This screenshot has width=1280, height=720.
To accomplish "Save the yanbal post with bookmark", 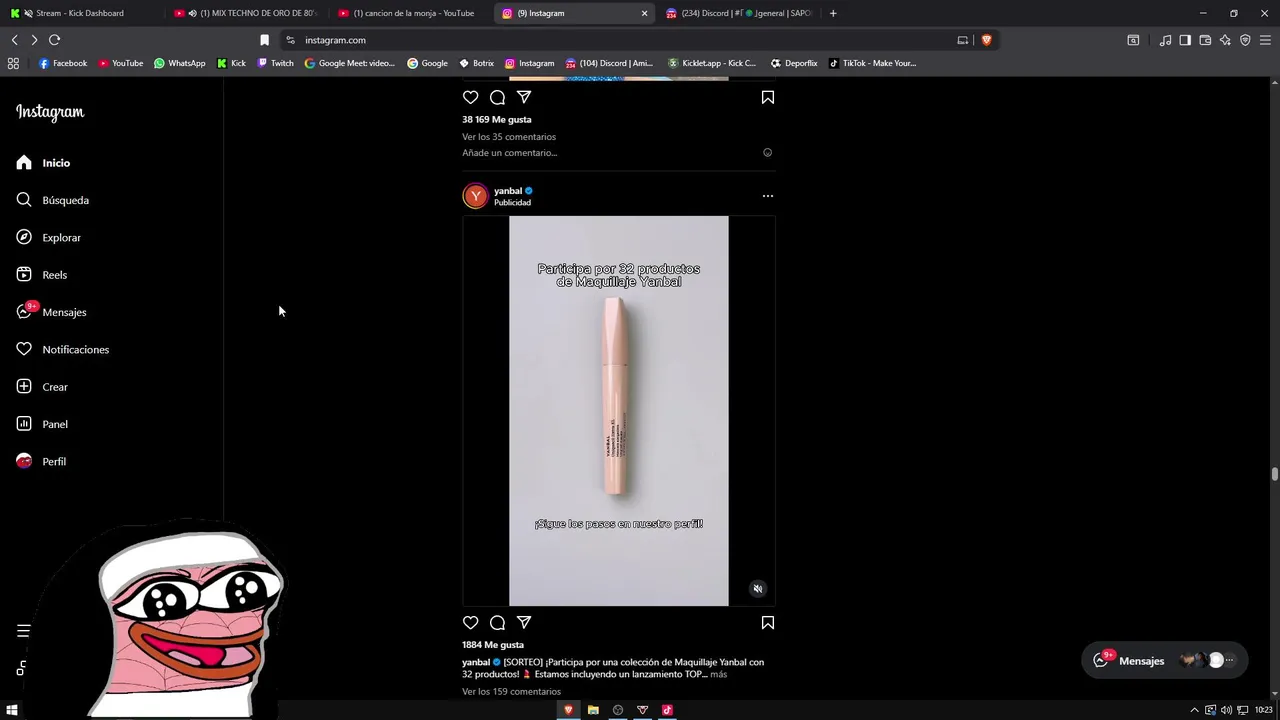I will click(768, 623).
